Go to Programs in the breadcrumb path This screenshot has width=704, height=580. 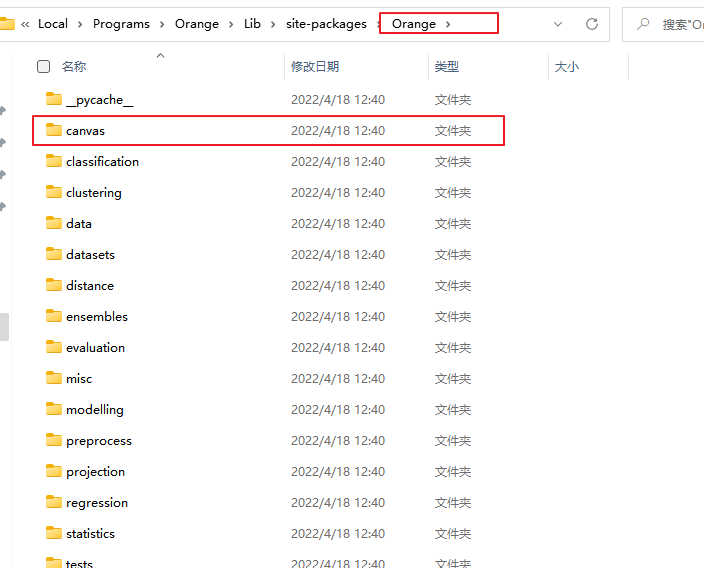click(x=121, y=23)
